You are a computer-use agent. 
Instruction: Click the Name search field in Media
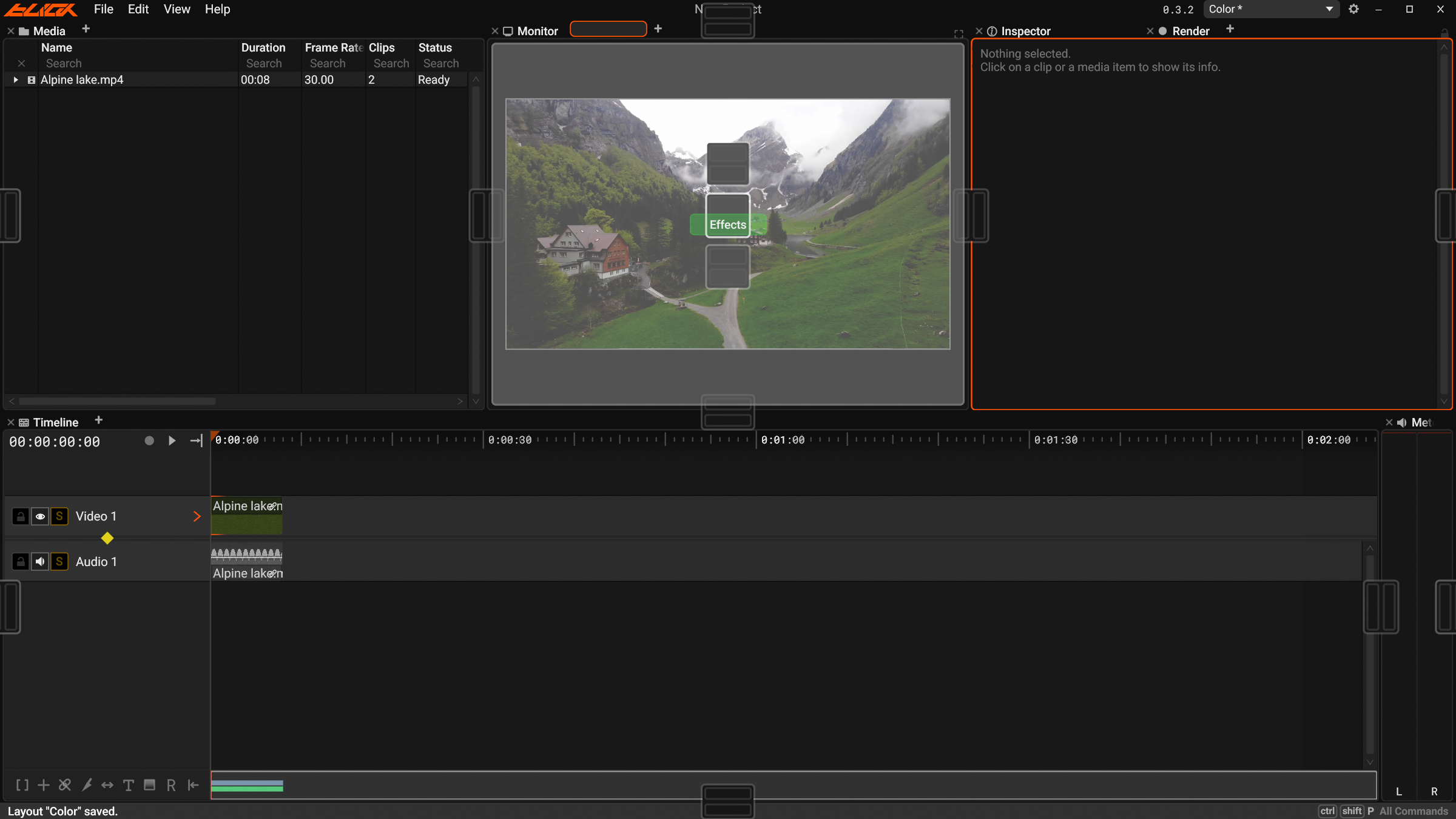pos(139,63)
